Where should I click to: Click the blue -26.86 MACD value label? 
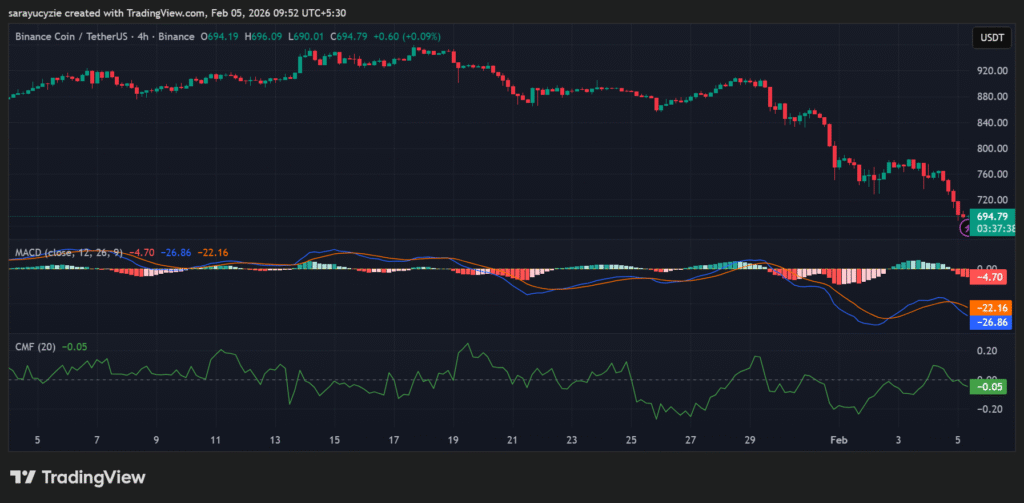pyautogui.click(x=993, y=322)
